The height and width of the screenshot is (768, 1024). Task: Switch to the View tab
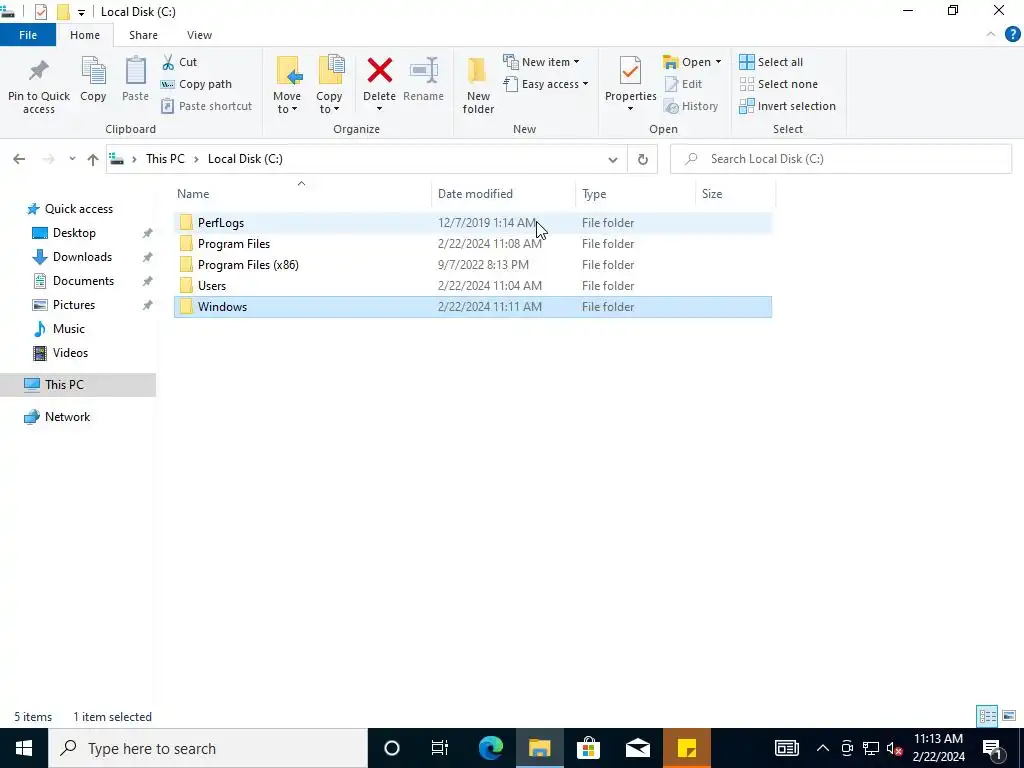tap(199, 35)
